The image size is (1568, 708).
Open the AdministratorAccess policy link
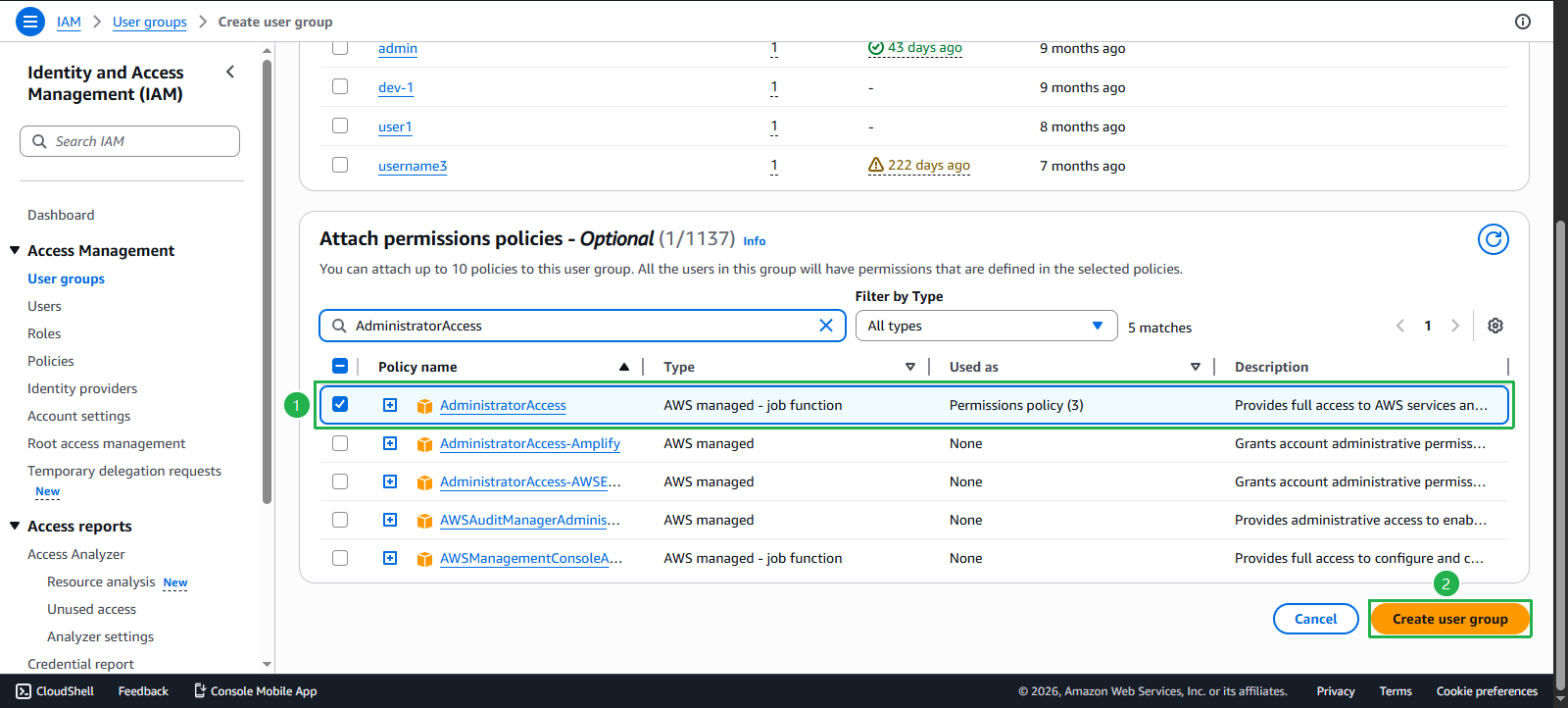pyautogui.click(x=503, y=405)
